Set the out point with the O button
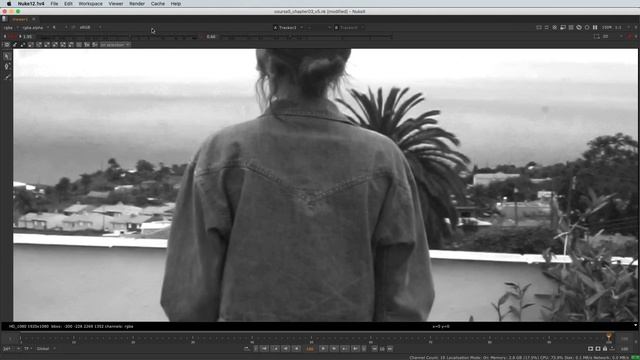 pyautogui.click(x=364, y=349)
